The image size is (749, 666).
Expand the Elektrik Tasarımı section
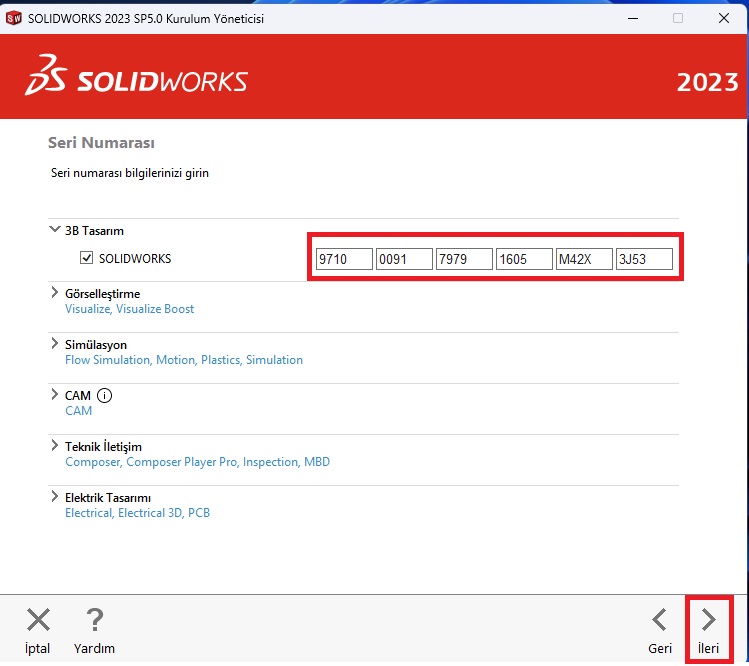pos(54,497)
